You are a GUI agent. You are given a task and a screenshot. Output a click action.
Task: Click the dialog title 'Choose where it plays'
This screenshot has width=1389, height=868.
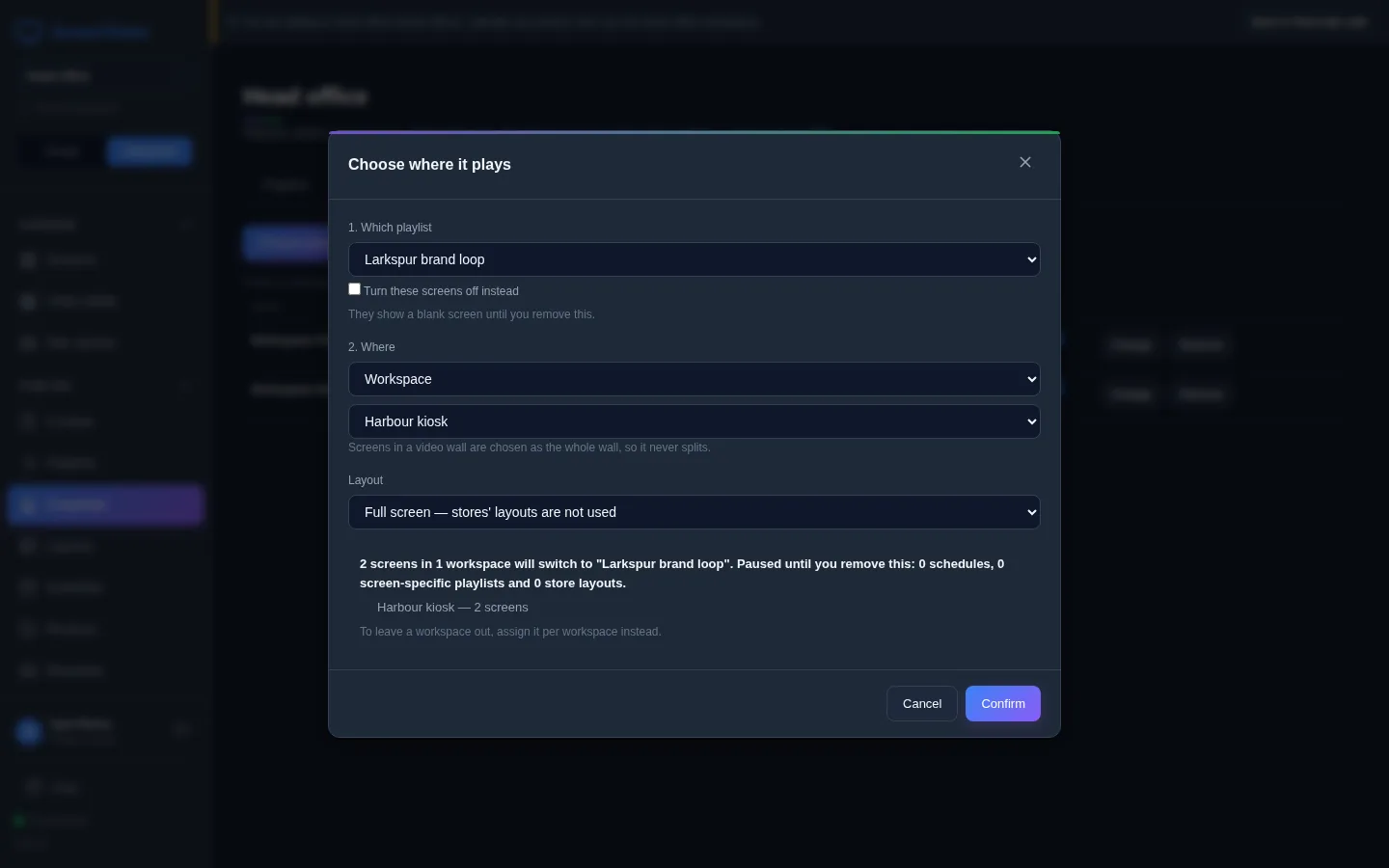429,165
